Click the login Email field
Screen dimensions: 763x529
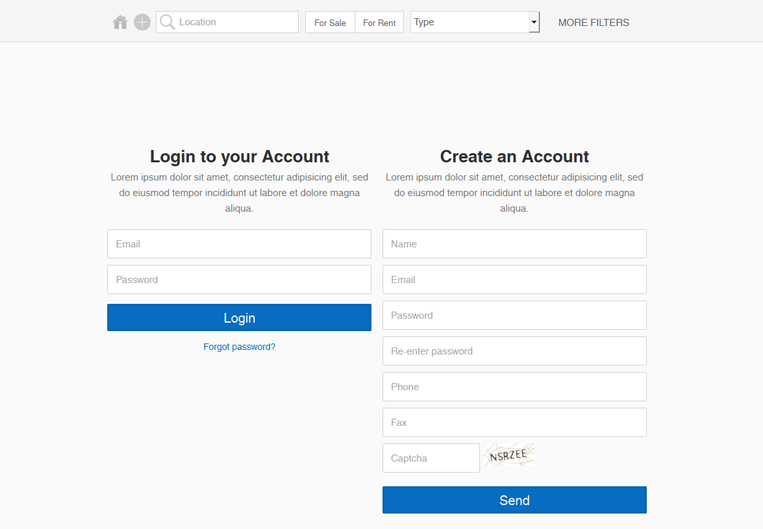[239, 244]
